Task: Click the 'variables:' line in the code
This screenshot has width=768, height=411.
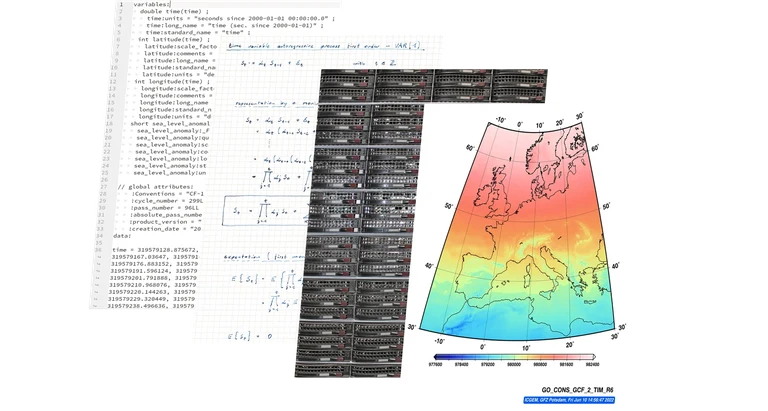Action: click(x=150, y=4)
